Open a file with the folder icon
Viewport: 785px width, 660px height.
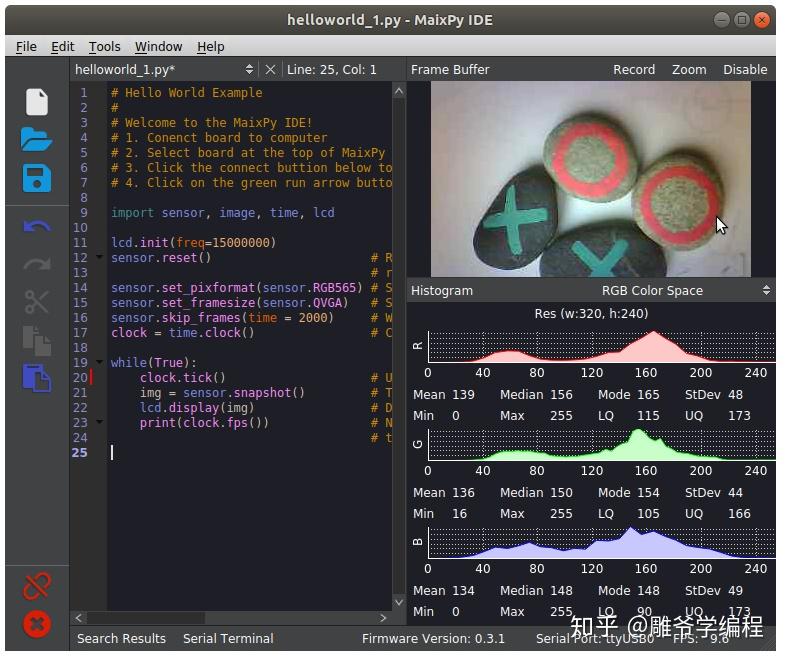click(37, 140)
